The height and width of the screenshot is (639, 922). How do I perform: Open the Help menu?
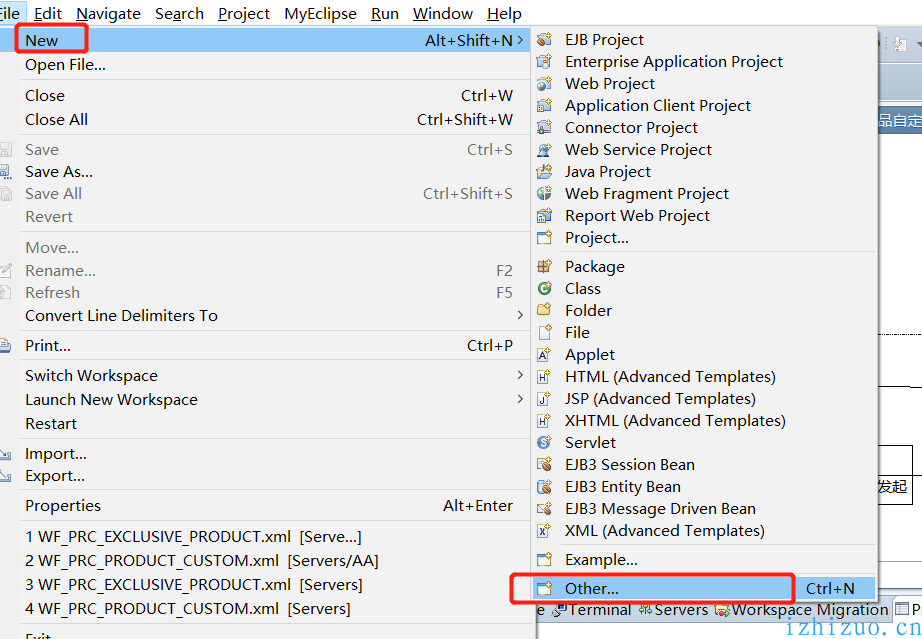coord(505,14)
